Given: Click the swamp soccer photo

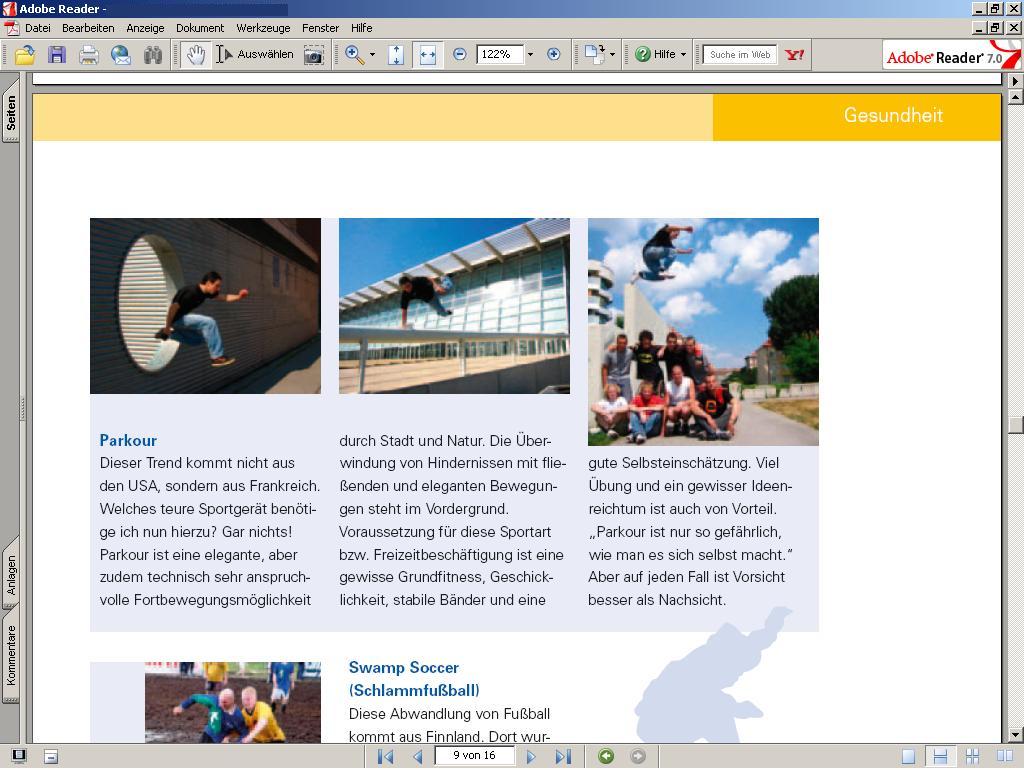Looking at the screenshot, I should coord(232,702).
